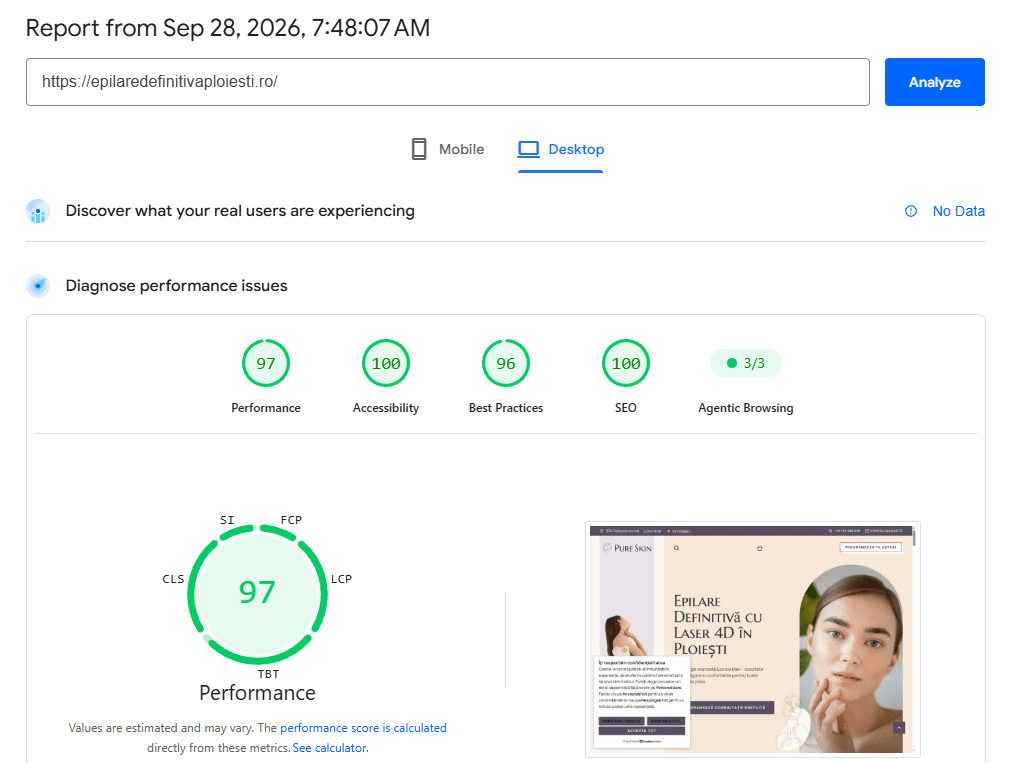The width and height of the screenshot is (1010, 763).
Task: Switch to the Mobile tab
Action: [448, 149]
